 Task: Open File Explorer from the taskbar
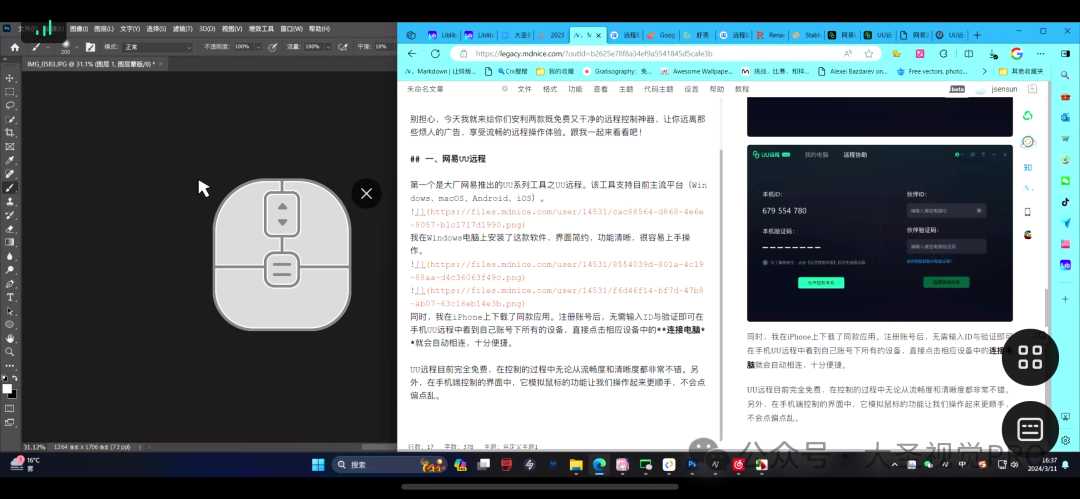pos(576,465)
